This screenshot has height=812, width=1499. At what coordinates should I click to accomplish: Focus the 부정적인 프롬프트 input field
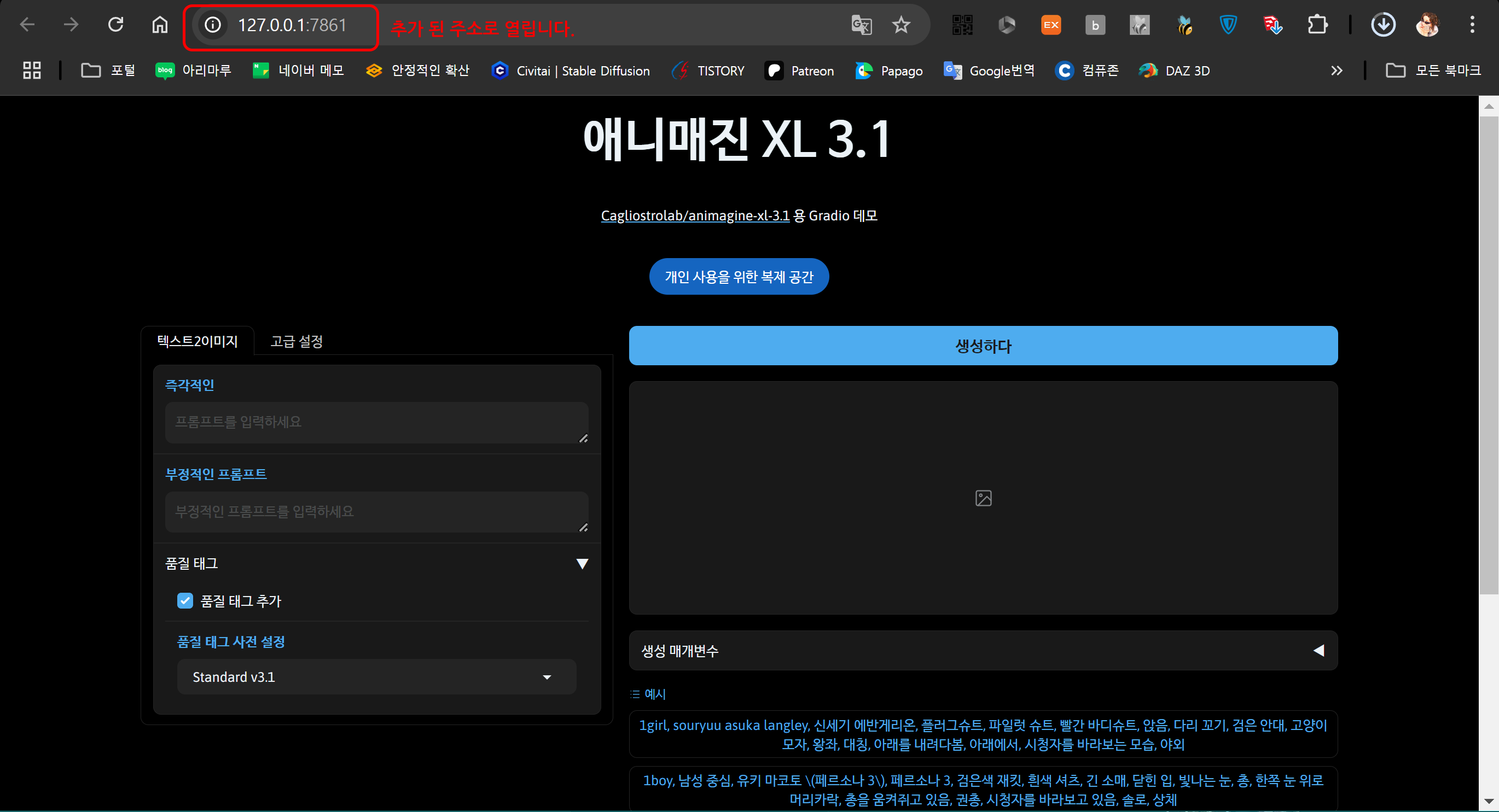(376, 512)
